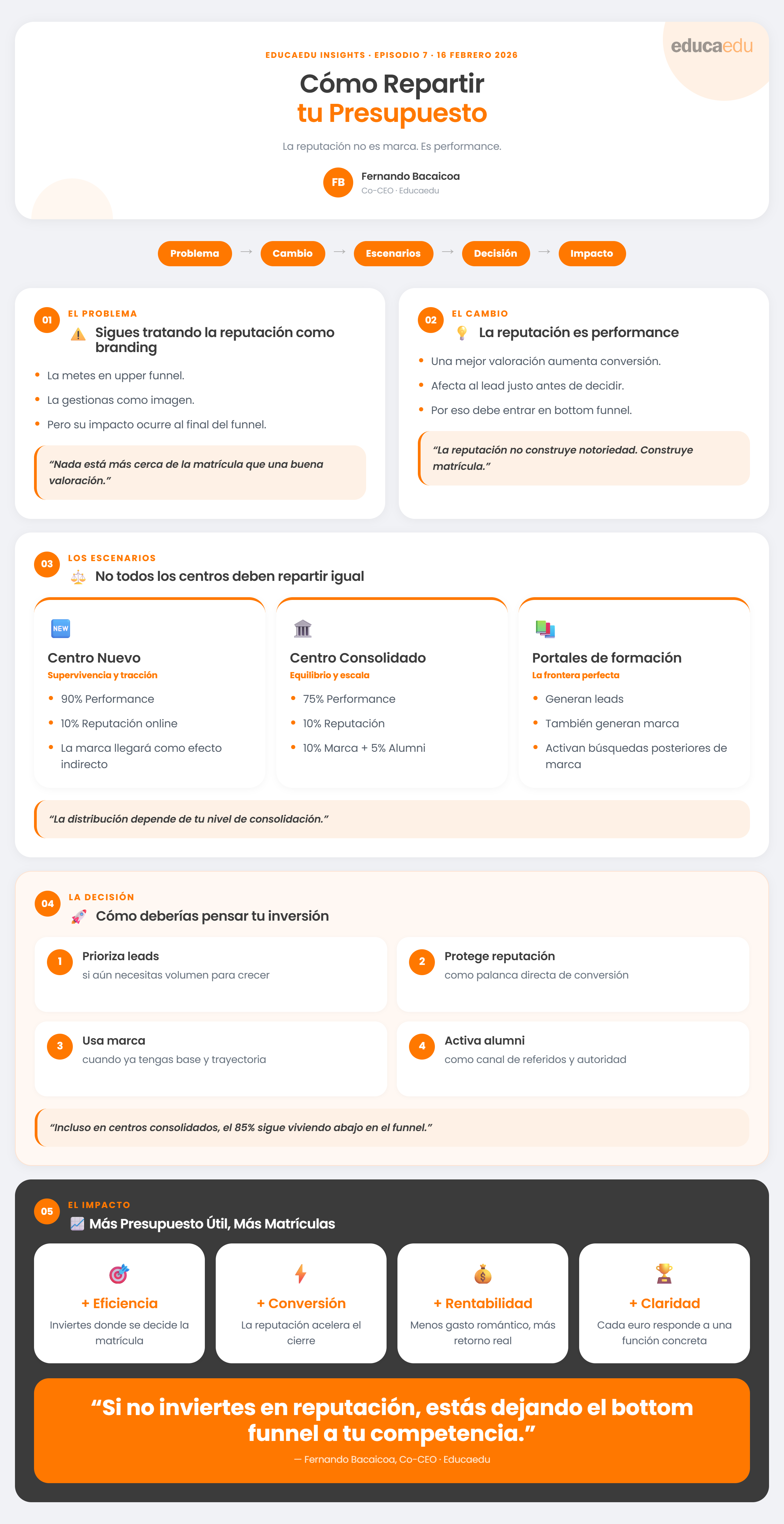This screenshot has height=1524, width=784.
Task: Click the money bag icon
Action: 483,1274
